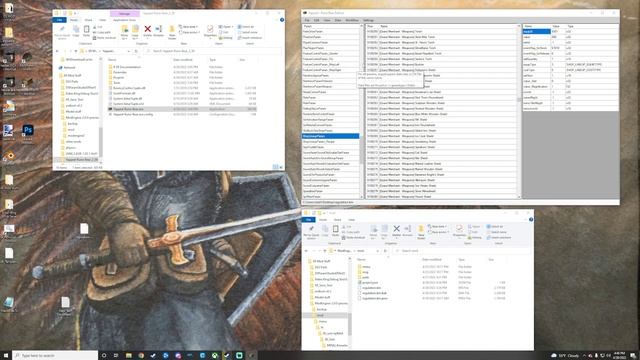This screenshot has width=640, height=360.
Task: Switch to View tab in mod Explorer
Action: tap(351, 220)
